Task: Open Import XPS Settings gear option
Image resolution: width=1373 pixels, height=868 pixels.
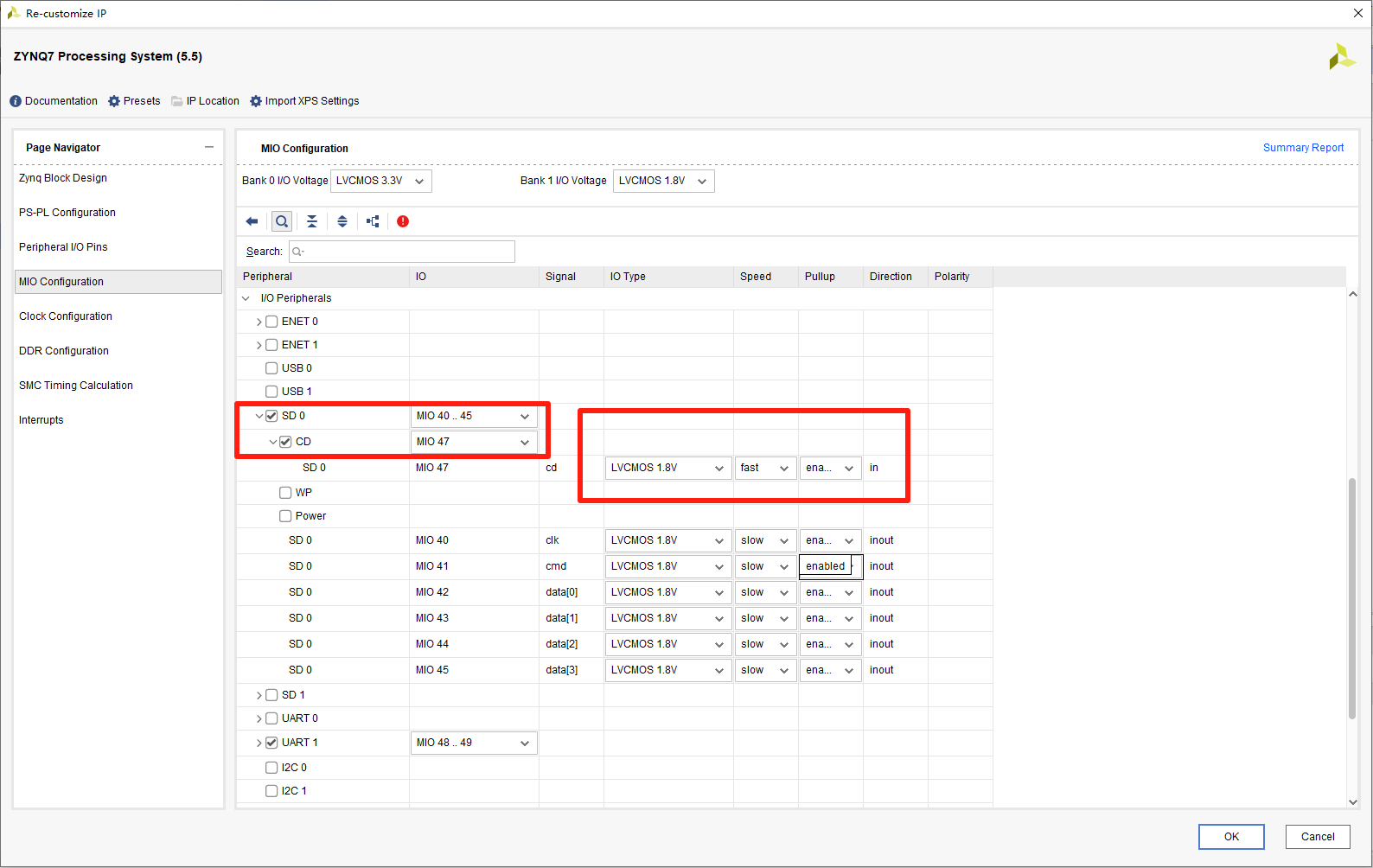Action: click(x=304, y=101)
